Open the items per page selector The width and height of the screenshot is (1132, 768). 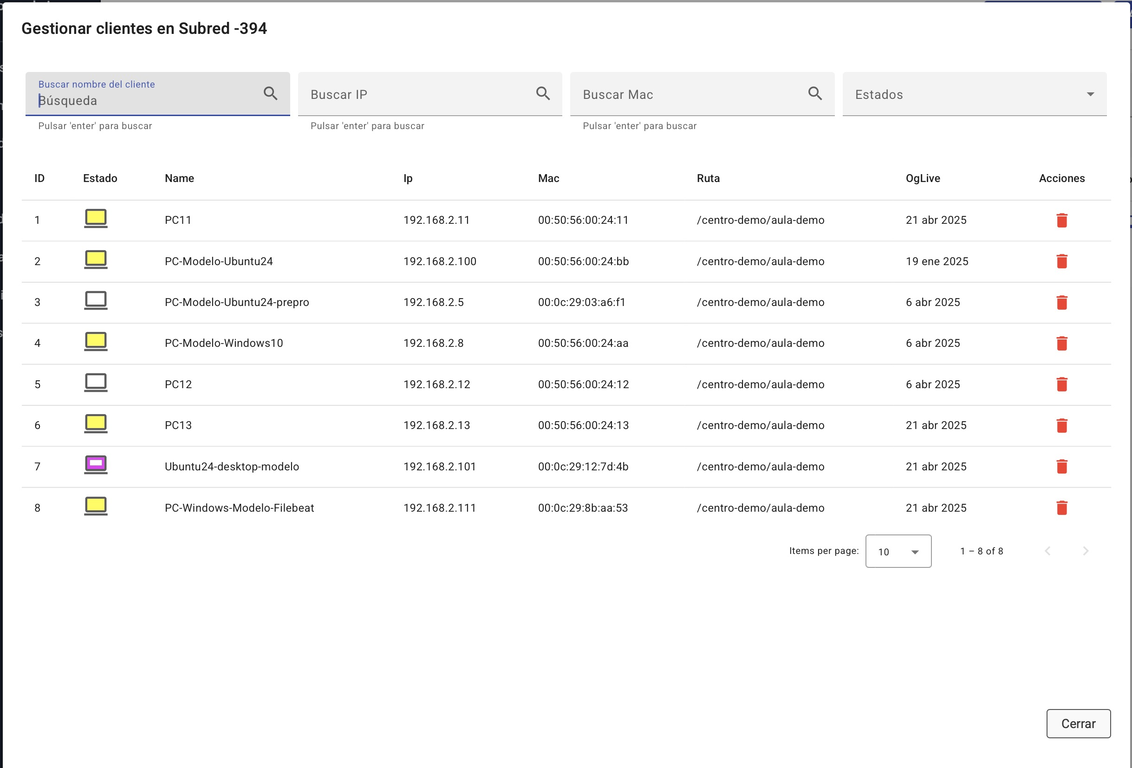(x=898, y=551)
